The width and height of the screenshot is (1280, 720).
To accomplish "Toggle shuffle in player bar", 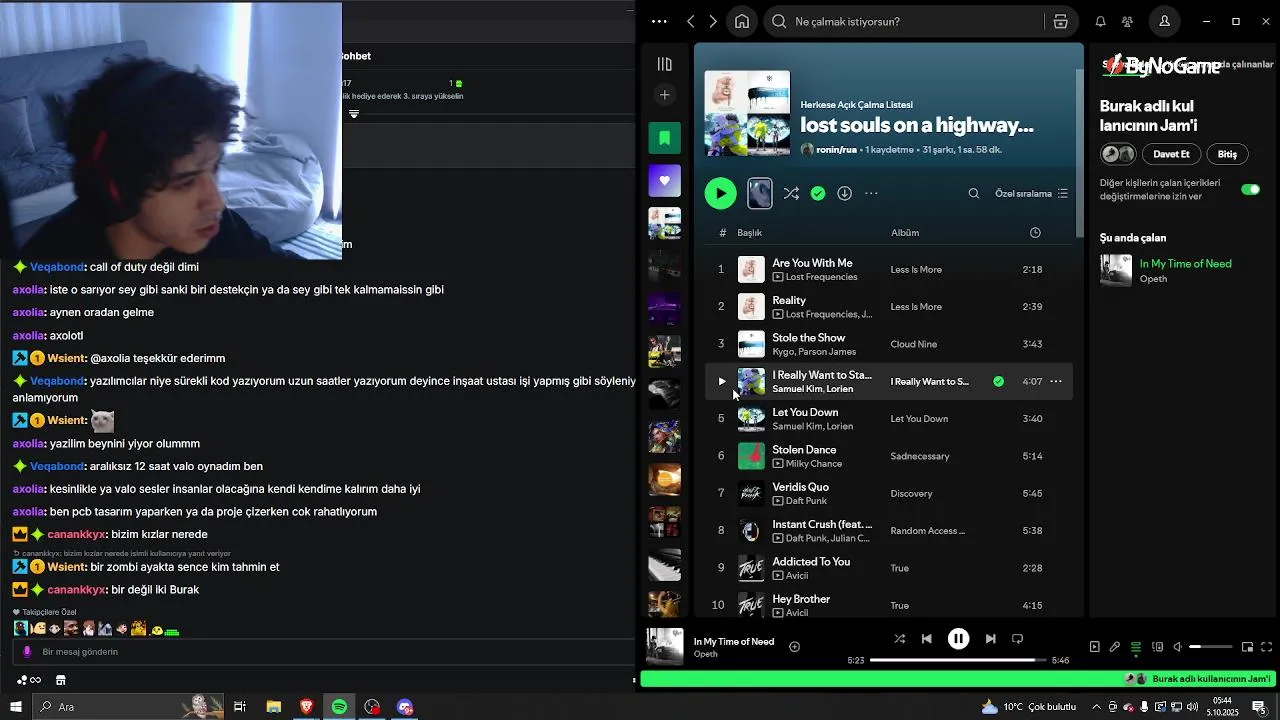I will click(899, 639).
